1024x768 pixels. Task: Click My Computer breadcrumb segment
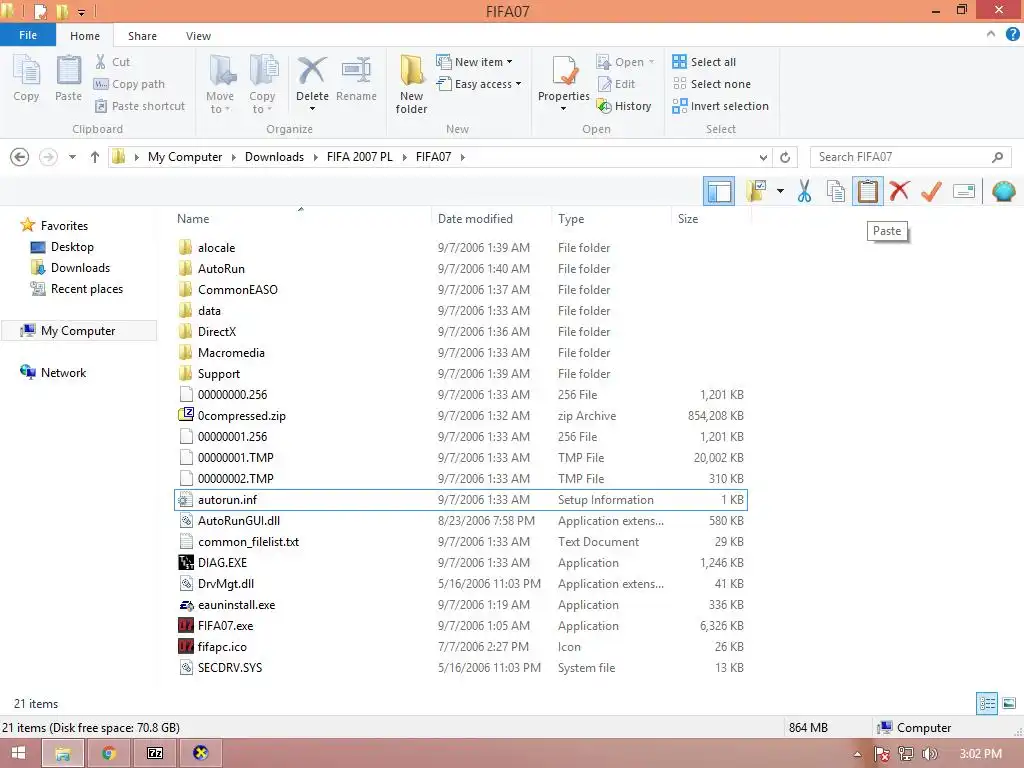tap(185, 157)
